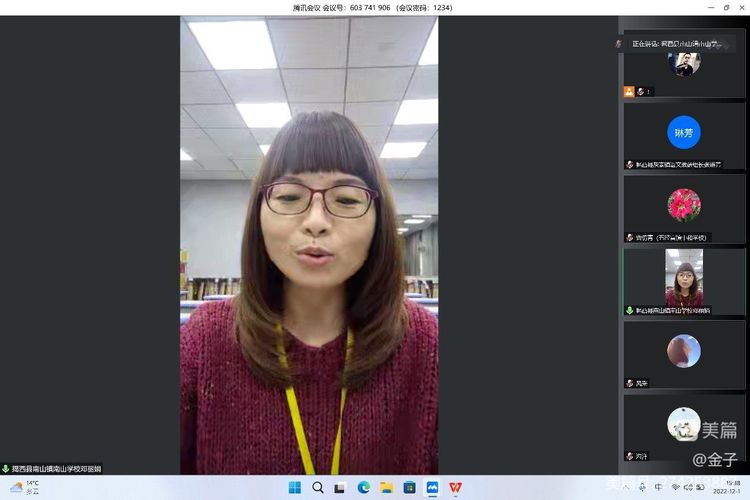
Task: Click the main speaker name label 揭西县南山镇南山学校
Action: coord(56,469)
